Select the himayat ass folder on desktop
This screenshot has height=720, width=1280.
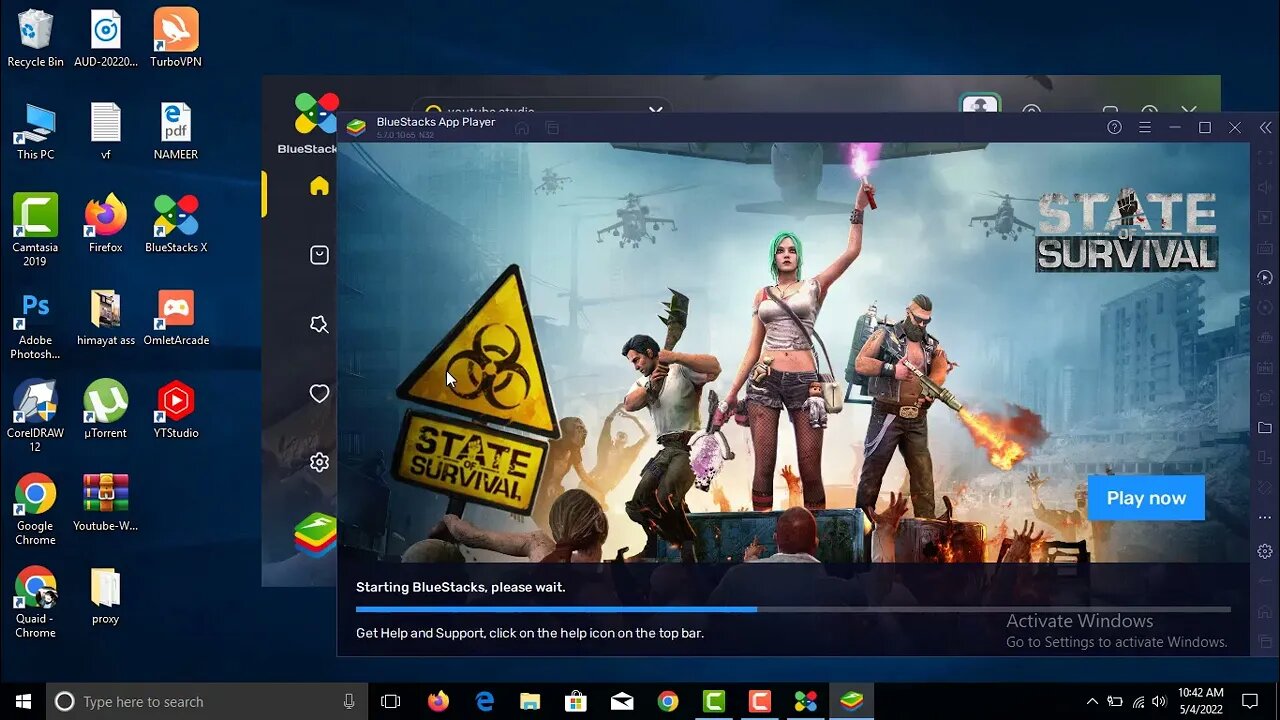(105, 318)
